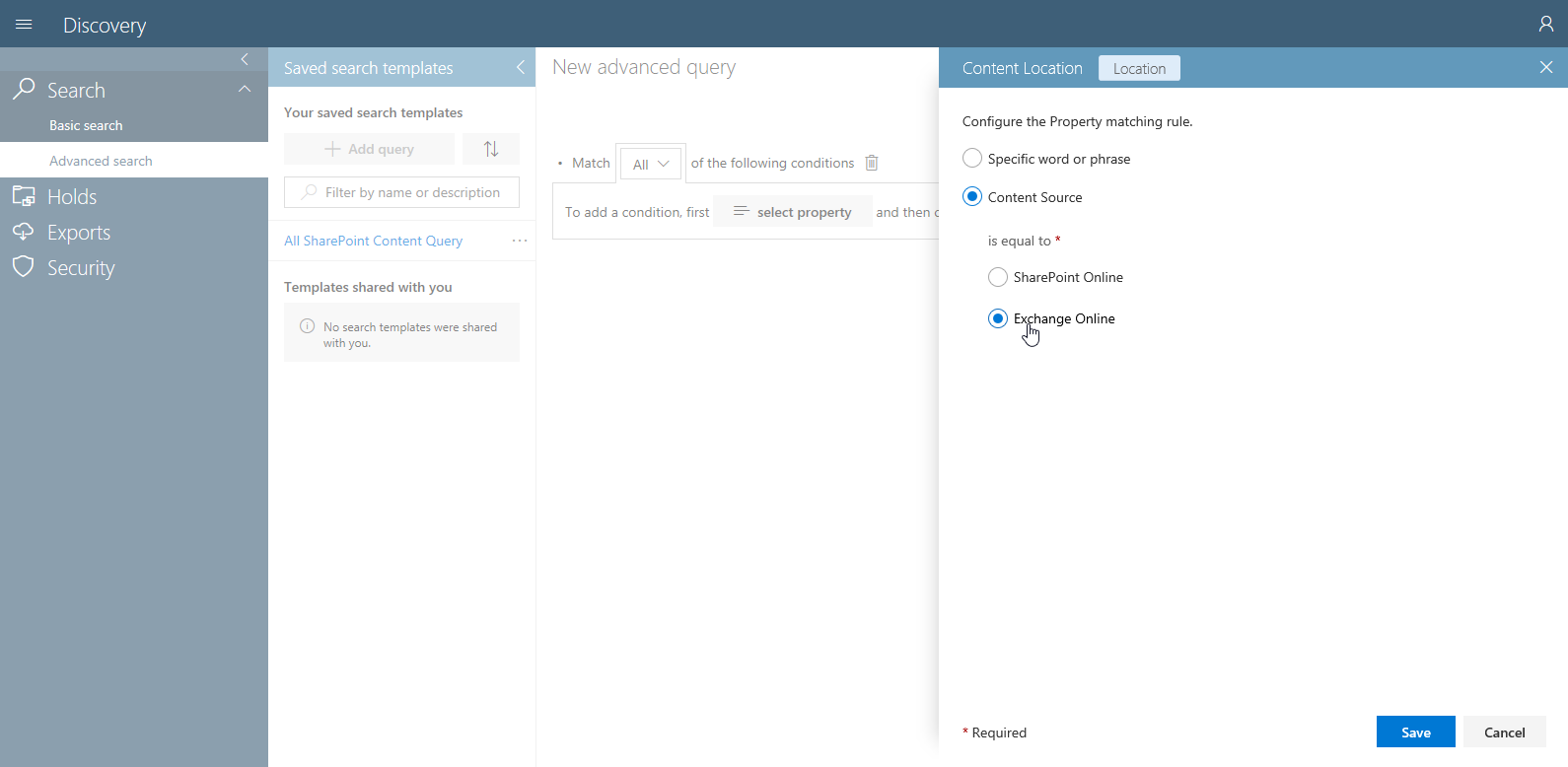The image size is (1568, 767).
Task: Click the Templates shared with you heading
Action: pos(368,287)
